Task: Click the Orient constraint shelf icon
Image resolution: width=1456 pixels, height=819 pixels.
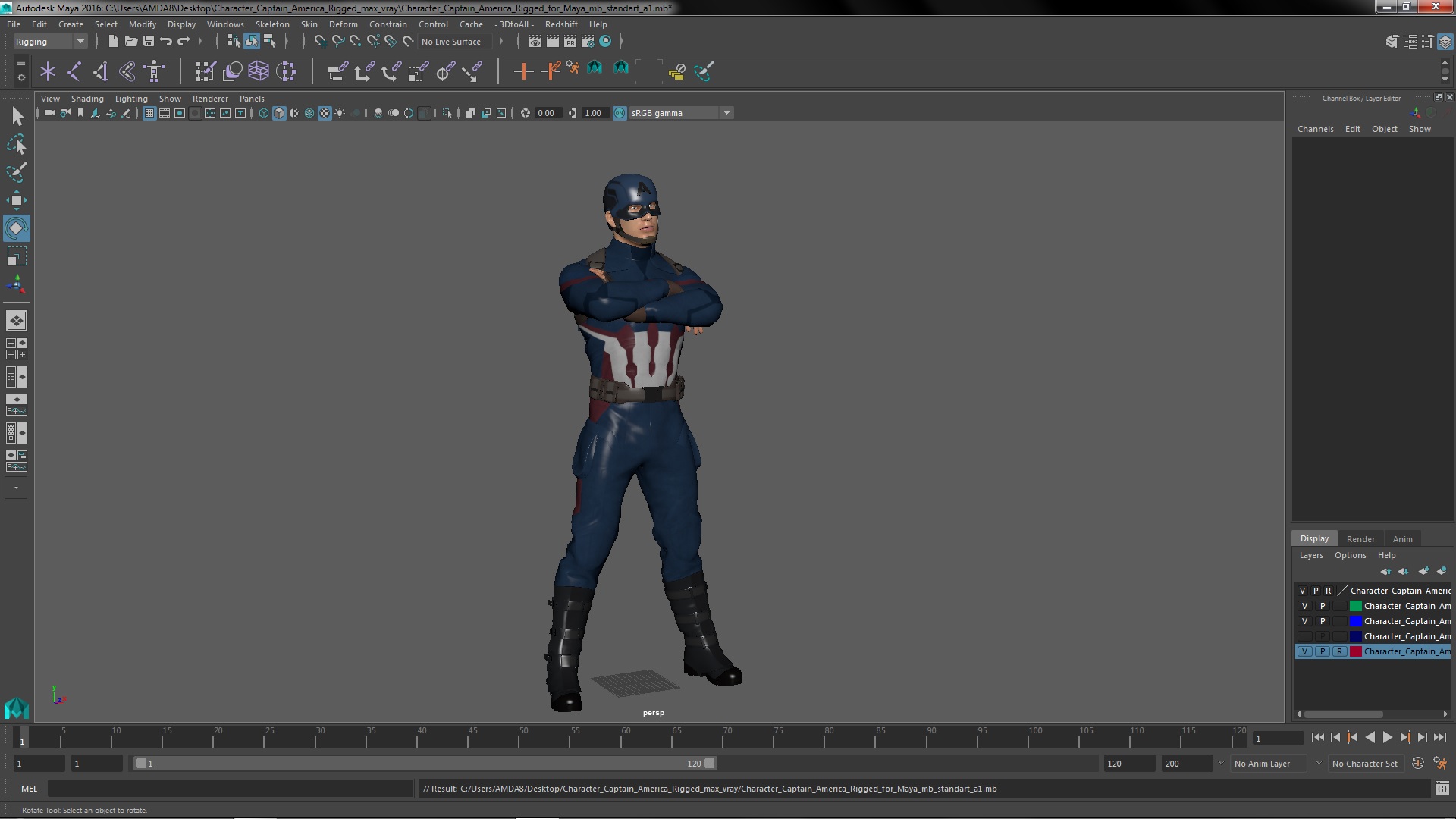Action: [x=391, y=71]
